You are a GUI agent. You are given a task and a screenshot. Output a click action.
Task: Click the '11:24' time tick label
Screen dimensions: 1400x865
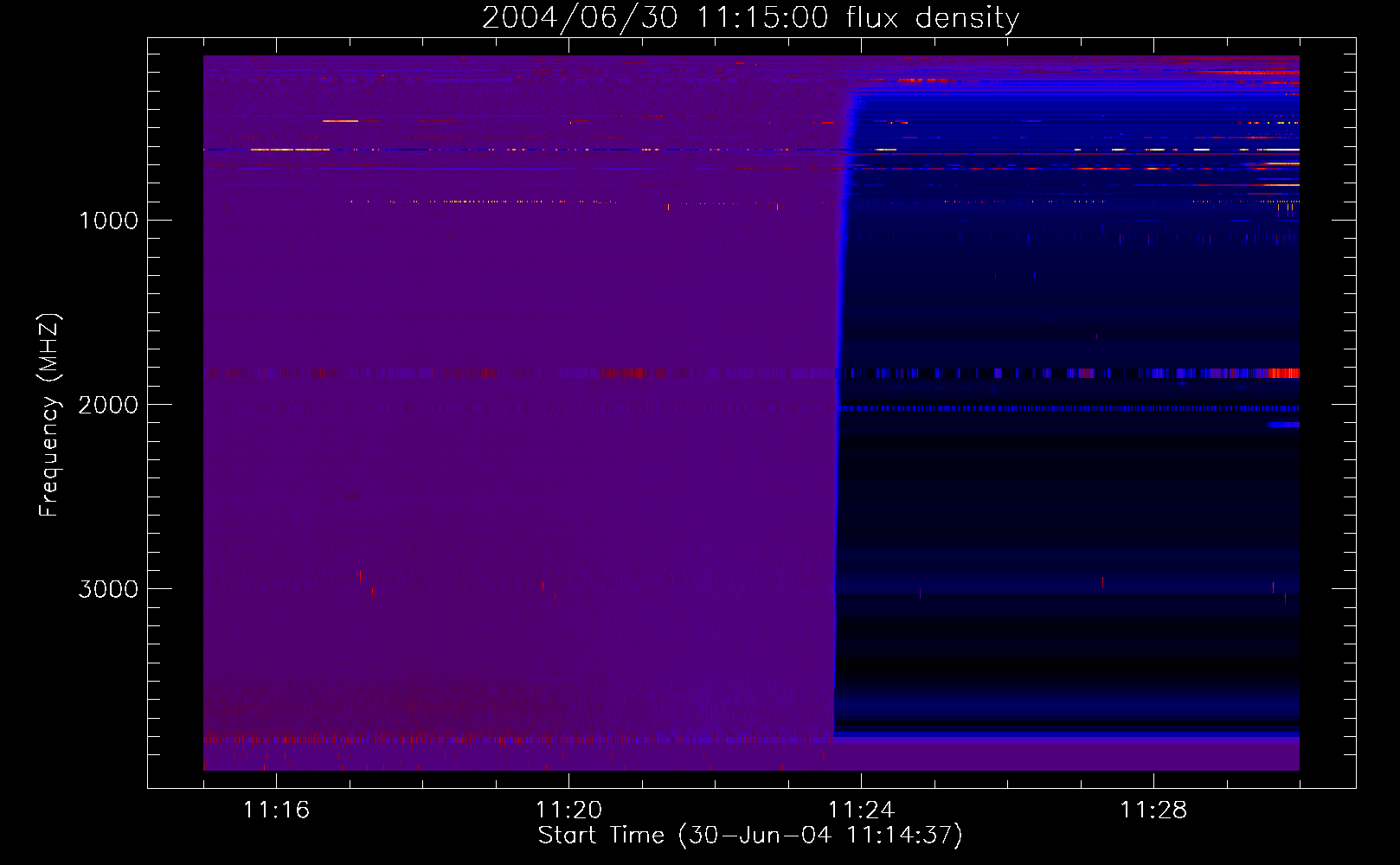(x=861, y=811)
